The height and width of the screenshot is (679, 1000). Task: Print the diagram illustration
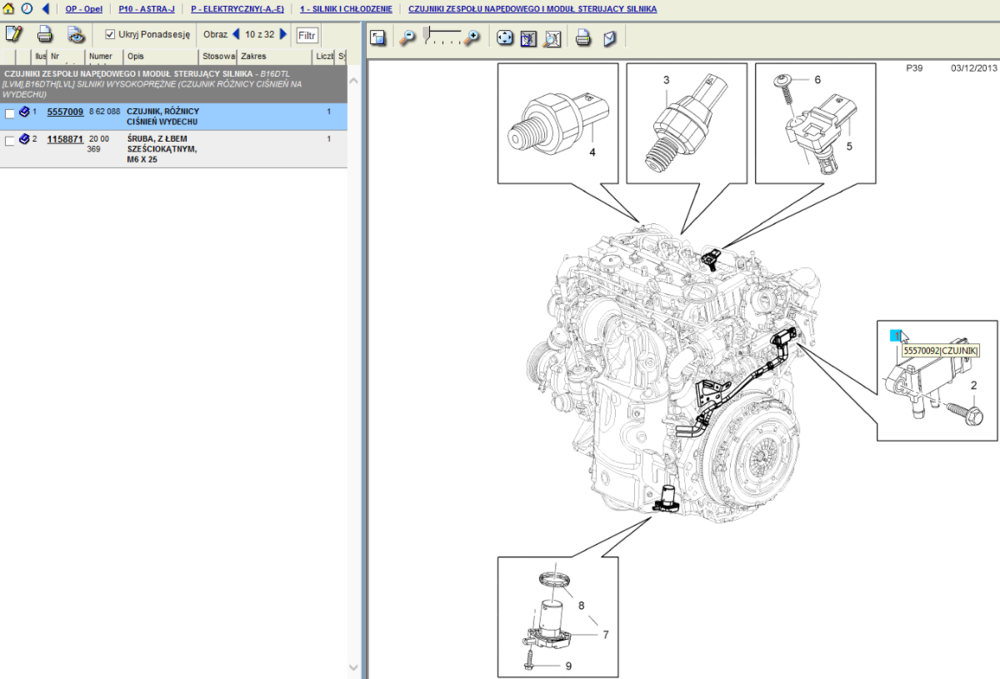584,38
